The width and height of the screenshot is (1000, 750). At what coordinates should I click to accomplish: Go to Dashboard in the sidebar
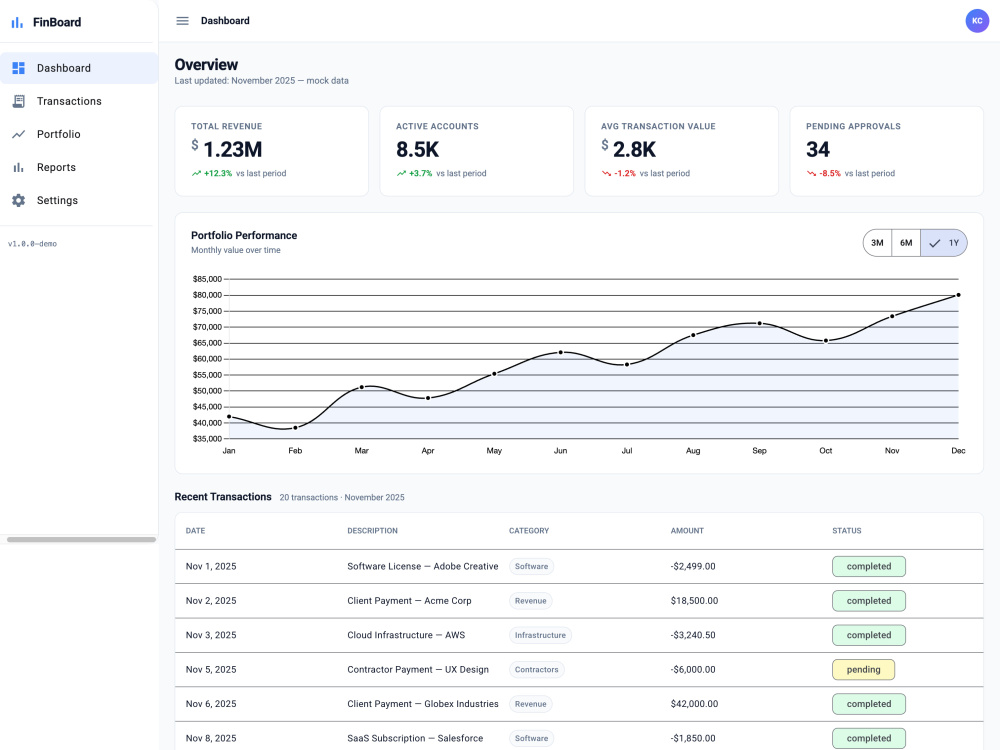click(x=79, y=68)
